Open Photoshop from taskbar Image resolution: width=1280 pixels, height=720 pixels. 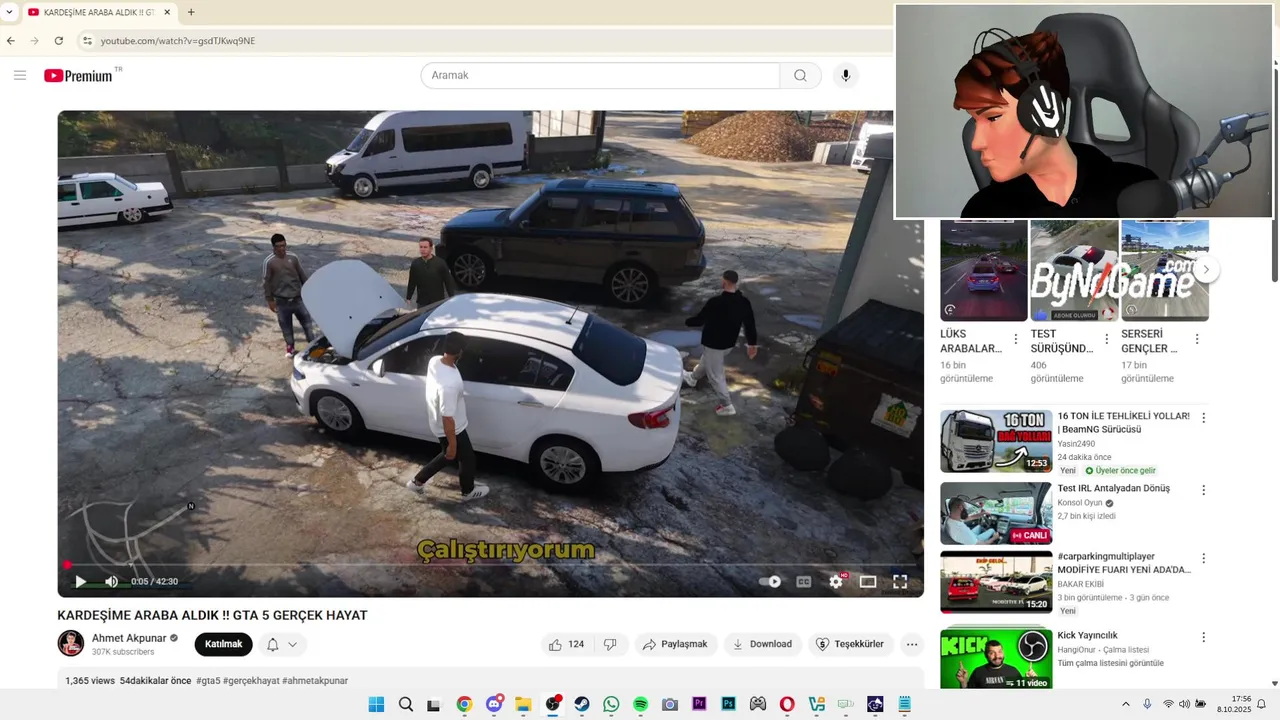[x=728, y=704]
